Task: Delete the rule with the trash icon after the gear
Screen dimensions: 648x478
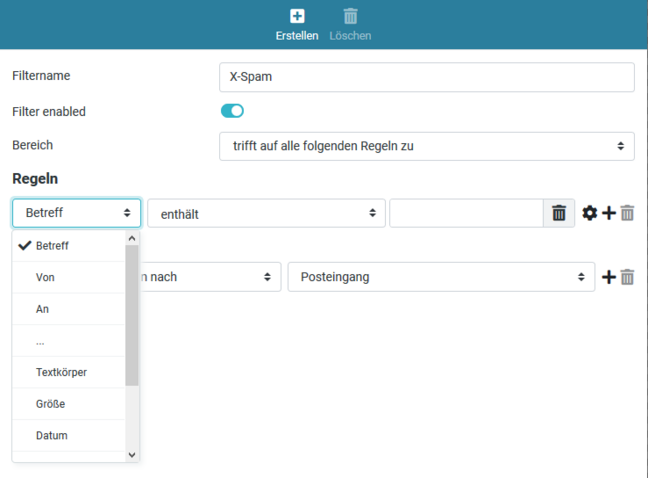Action: 628,213
